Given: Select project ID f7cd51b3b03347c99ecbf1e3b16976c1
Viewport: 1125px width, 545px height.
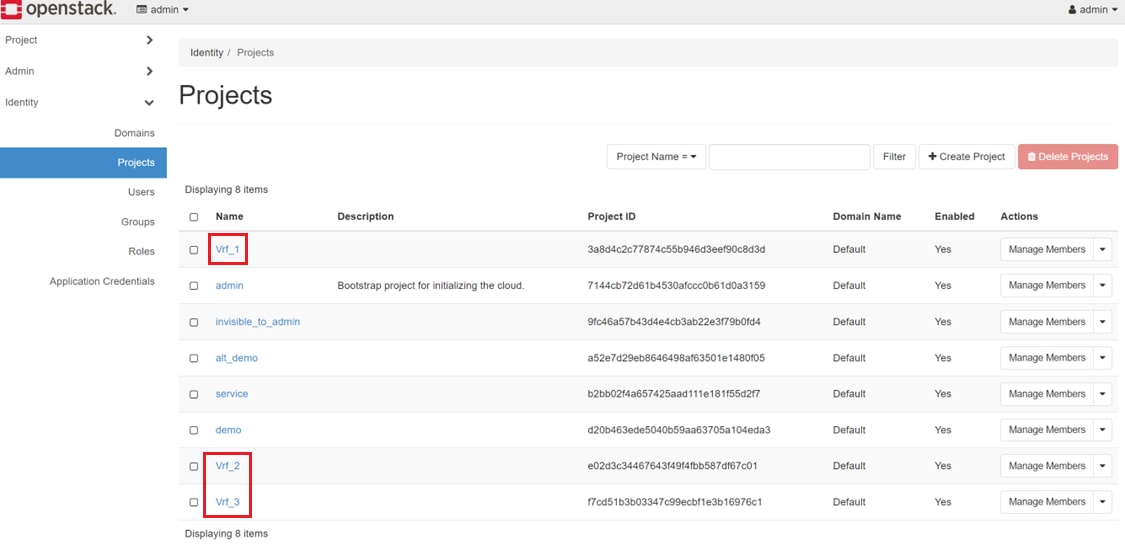Looking at the screenshot, I should click(x=674, y=502).
